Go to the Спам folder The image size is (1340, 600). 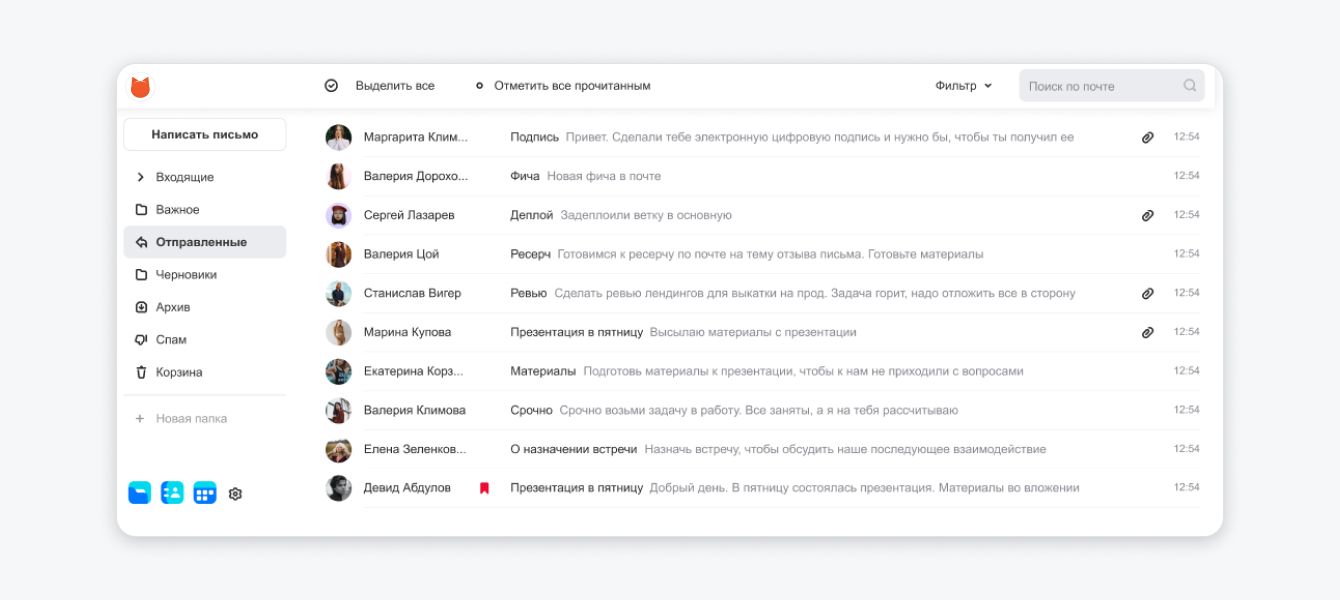tap(171, 340)
